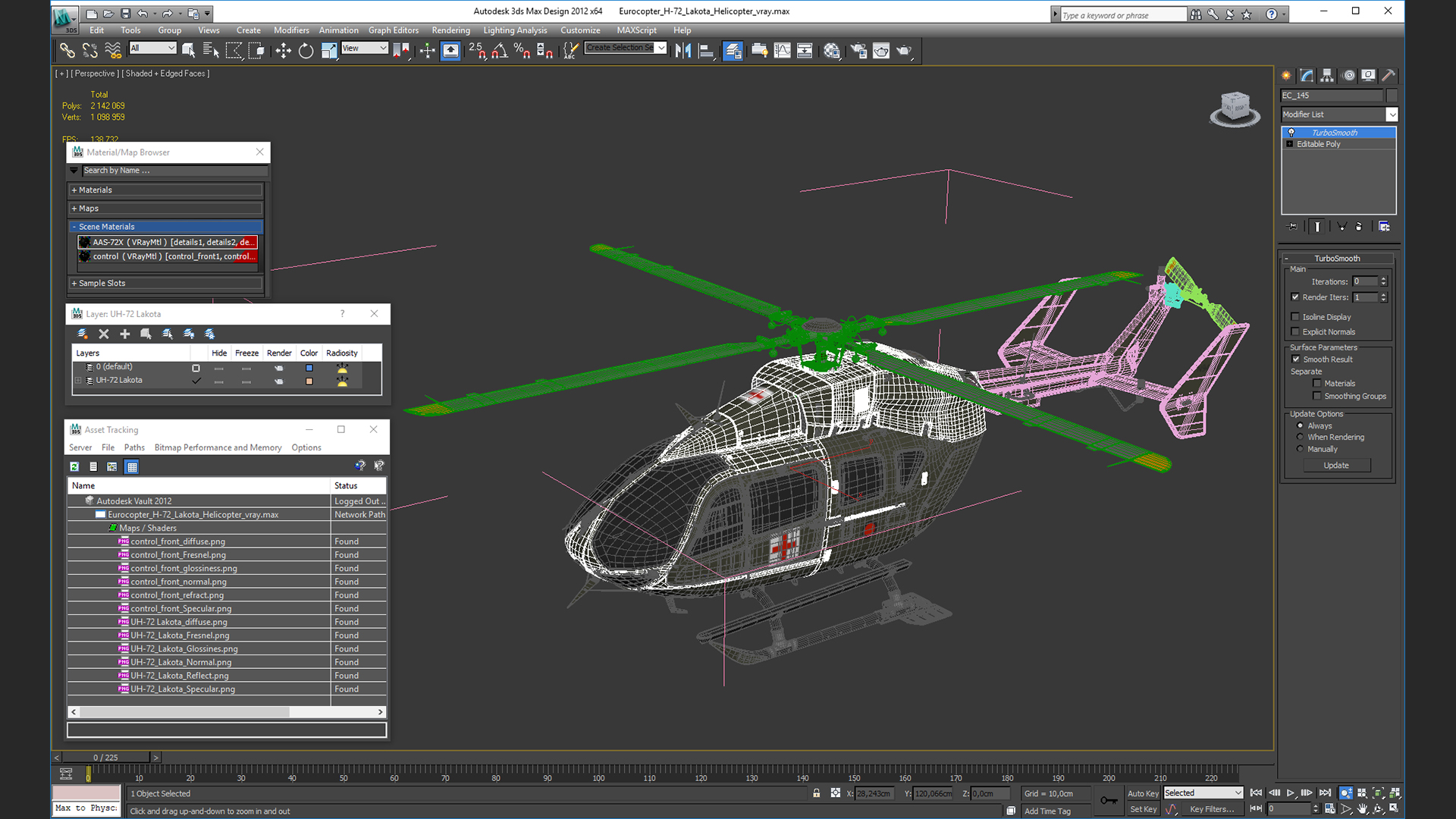The image size is (1456, 819).
Task: Click the Play Animation button
Action: (x=1290, y=792)
